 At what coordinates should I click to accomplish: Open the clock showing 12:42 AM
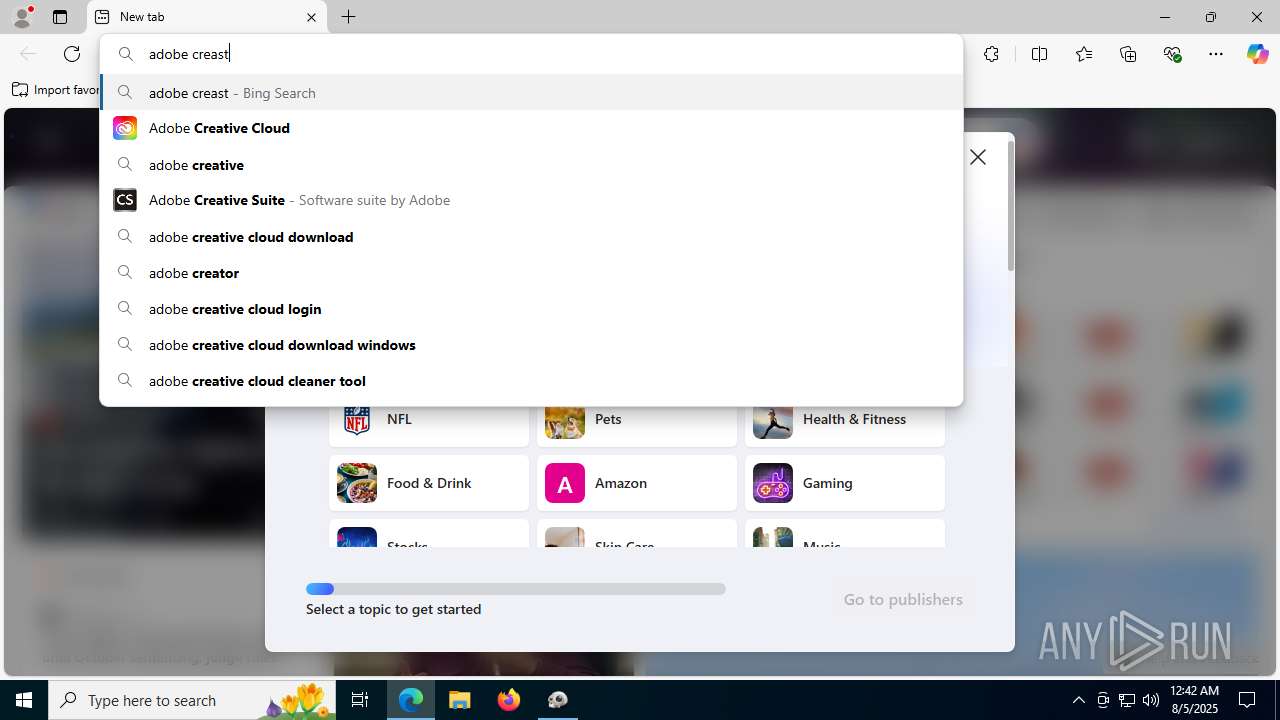pyautogui.click(x=1194, y=700)
